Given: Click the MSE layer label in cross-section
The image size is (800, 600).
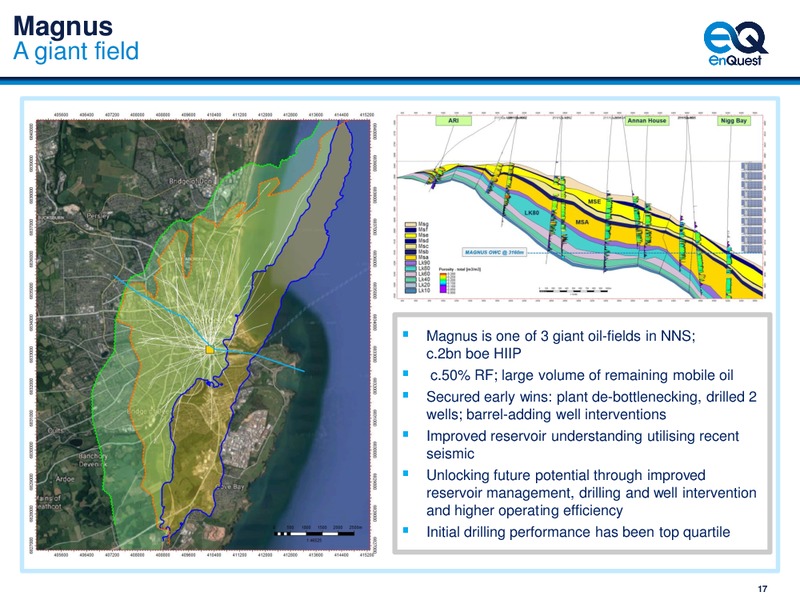Looking at the screenshot, I should click(x=594, y=202).
